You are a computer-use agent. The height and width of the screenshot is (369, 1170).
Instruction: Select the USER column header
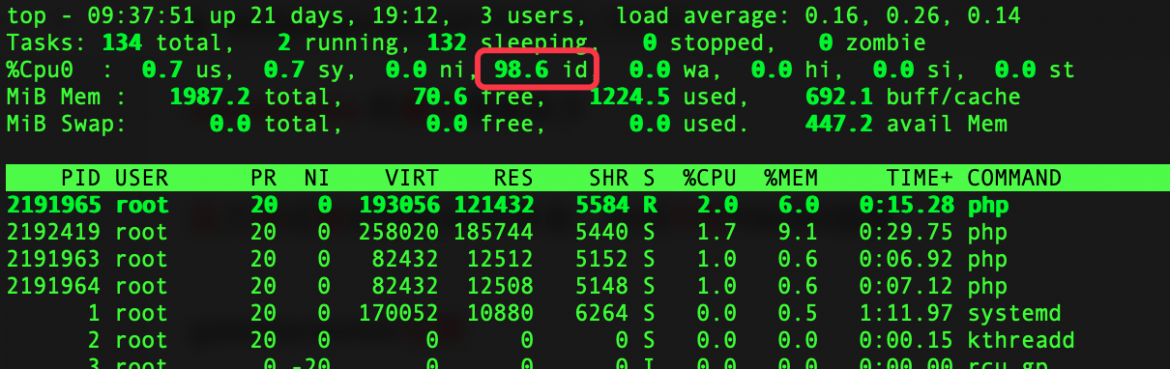click(x=141, y=178)
